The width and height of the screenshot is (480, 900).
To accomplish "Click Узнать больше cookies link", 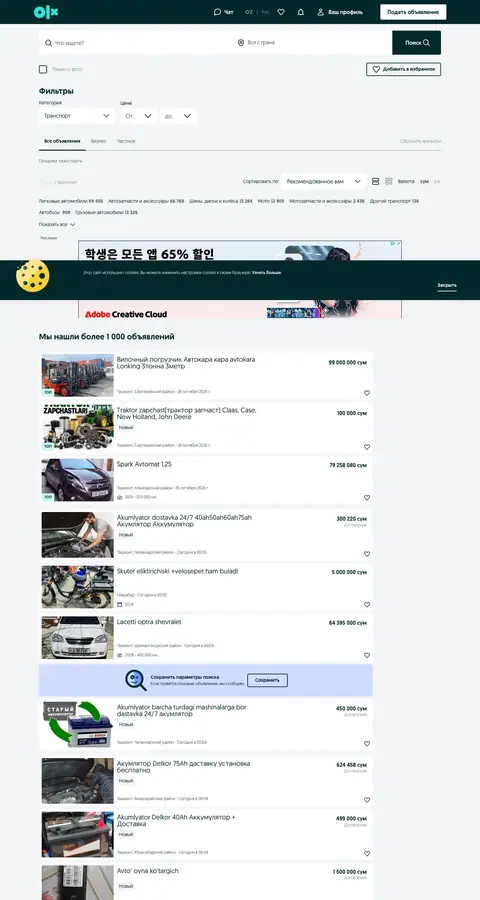I will 266,273.
